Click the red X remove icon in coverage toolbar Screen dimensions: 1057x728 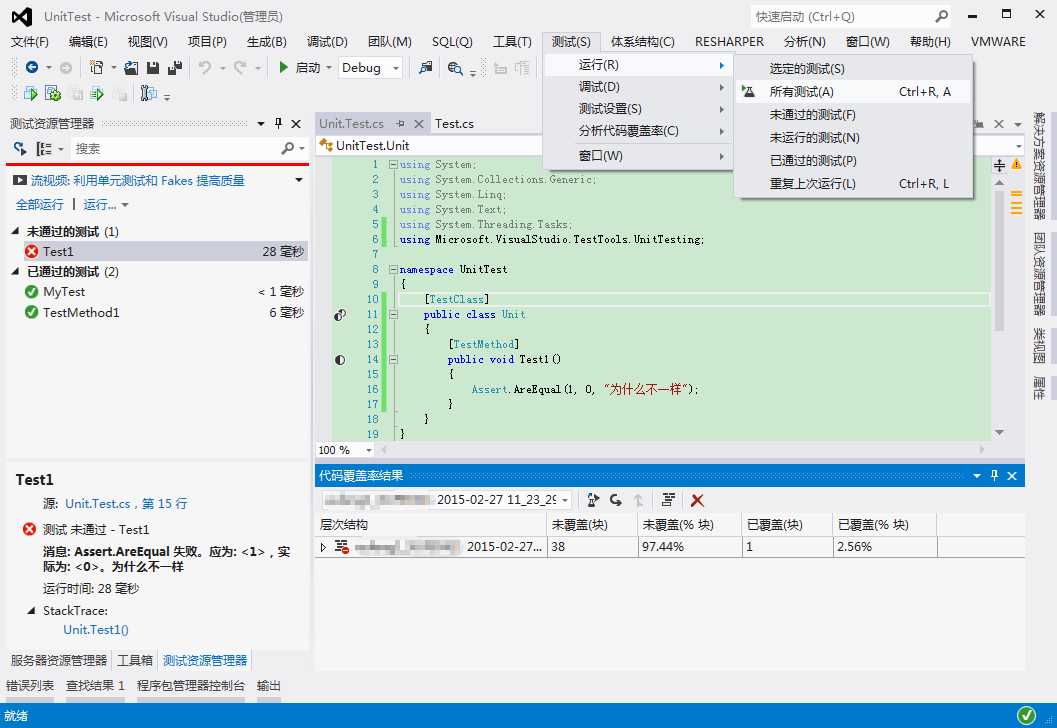697,499
